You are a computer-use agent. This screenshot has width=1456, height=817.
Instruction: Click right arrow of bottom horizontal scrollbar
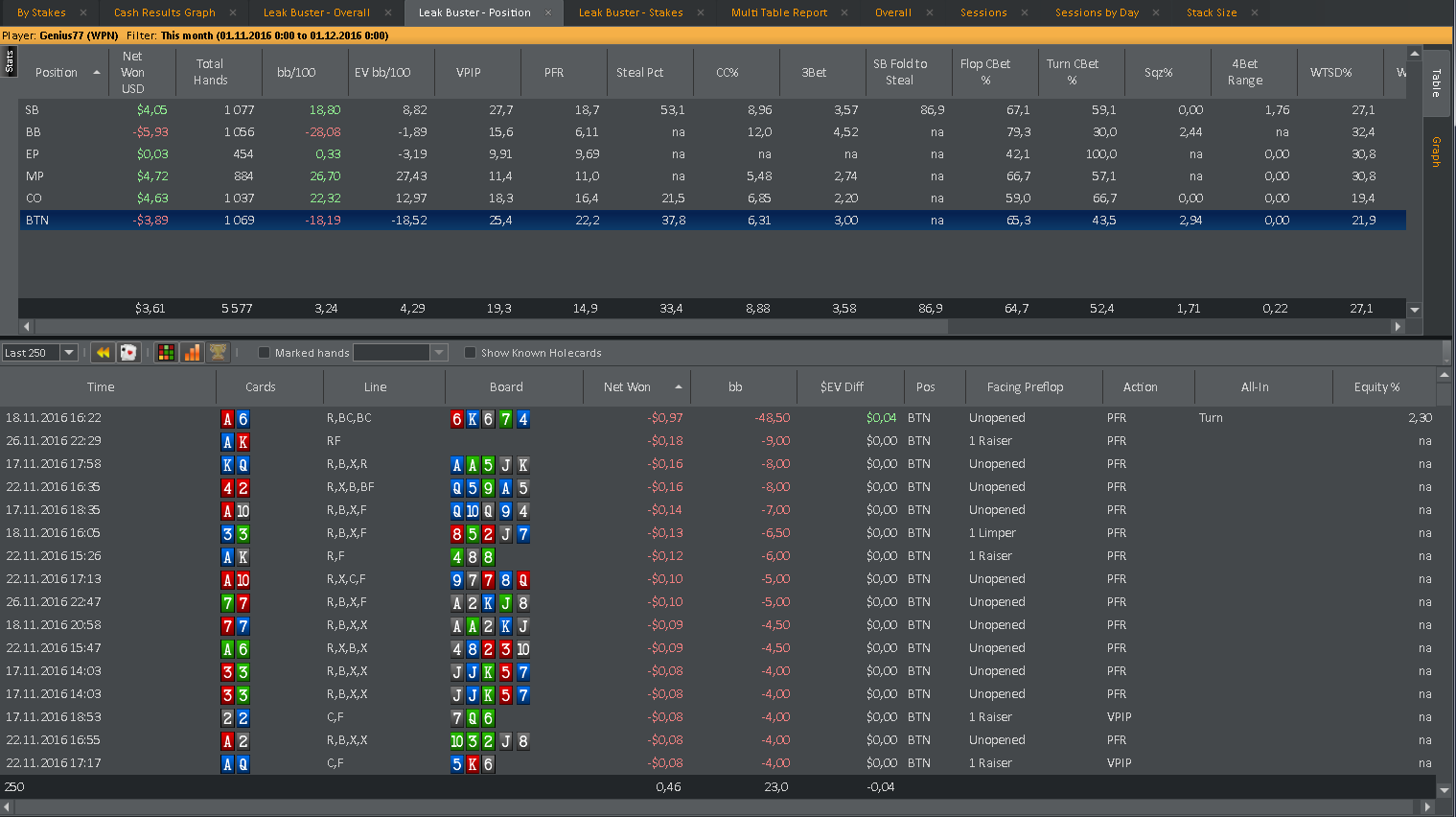point(1428,807)
